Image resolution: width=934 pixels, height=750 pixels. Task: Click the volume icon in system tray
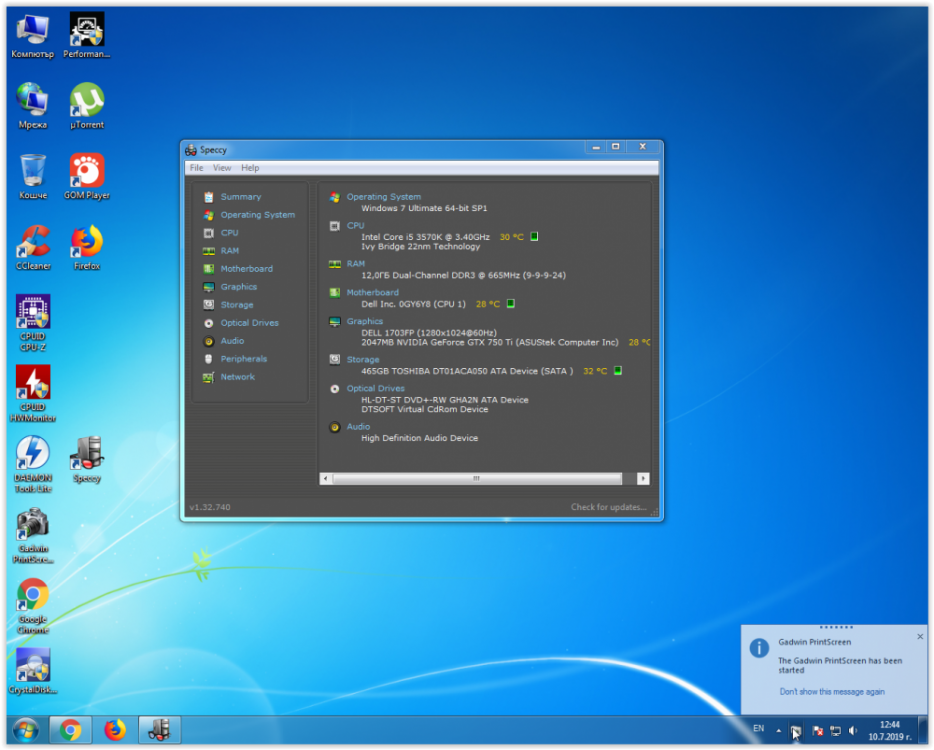pyautogui.click(x=853, y=730)
